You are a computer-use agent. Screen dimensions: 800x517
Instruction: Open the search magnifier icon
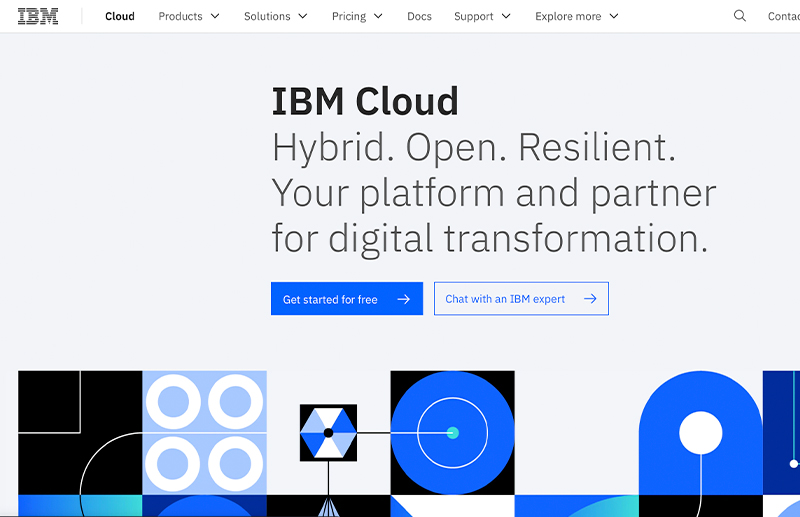click(x=740, y=16)
